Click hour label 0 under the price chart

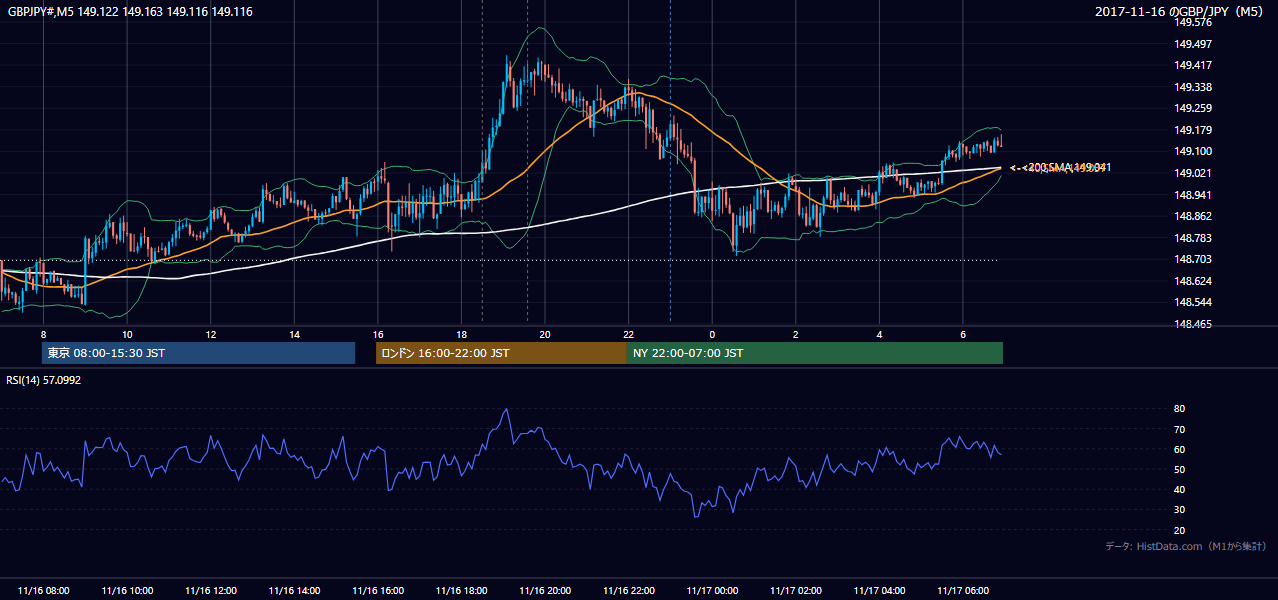point(712,334)
